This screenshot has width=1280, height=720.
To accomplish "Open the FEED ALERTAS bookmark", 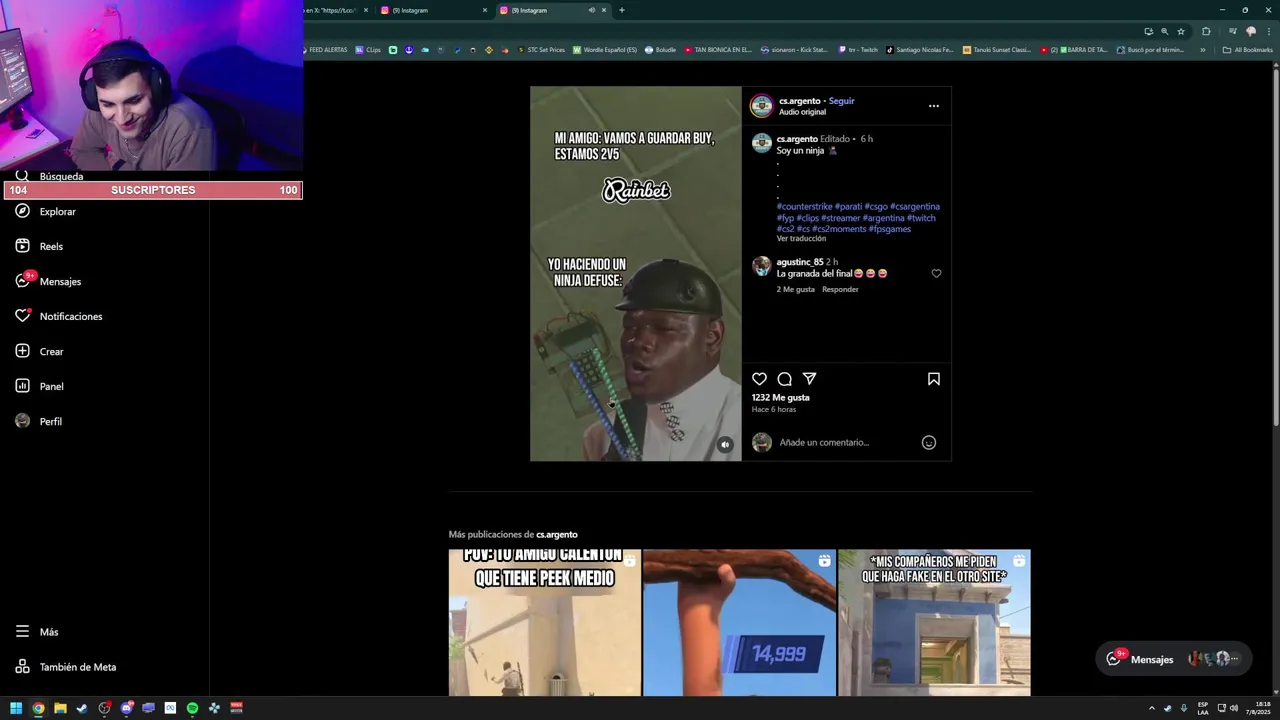I will pos(325,50).
